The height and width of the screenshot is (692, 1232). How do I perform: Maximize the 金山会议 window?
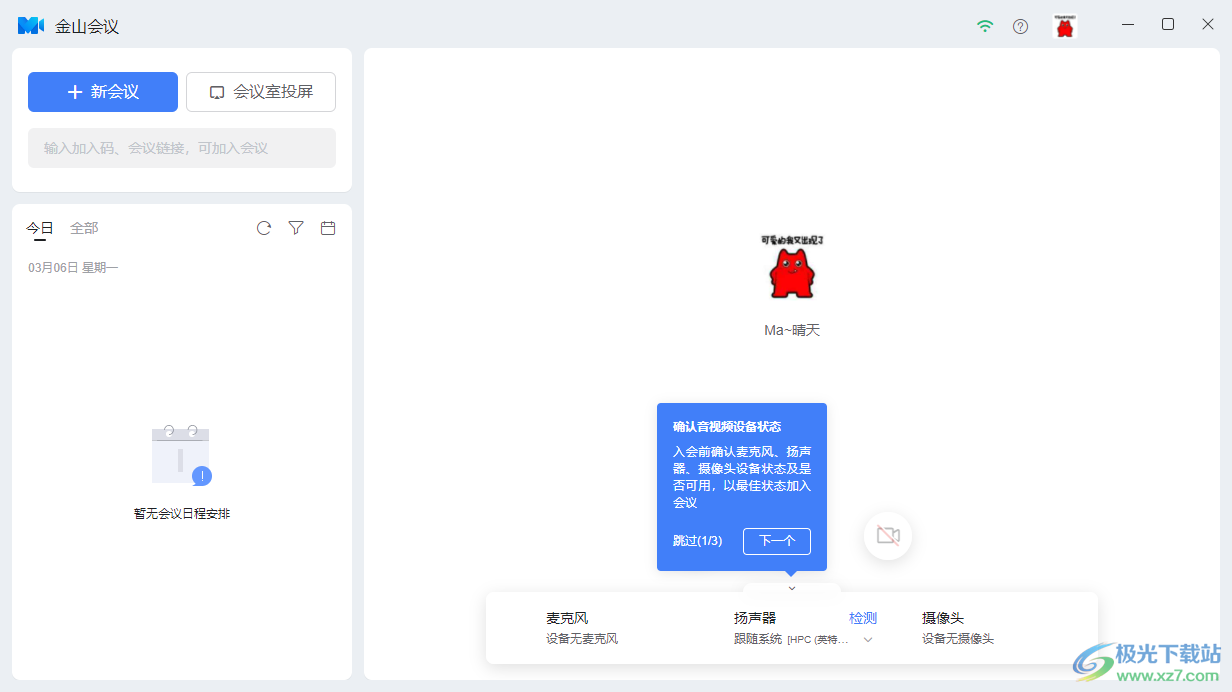tap(1168, 25)
